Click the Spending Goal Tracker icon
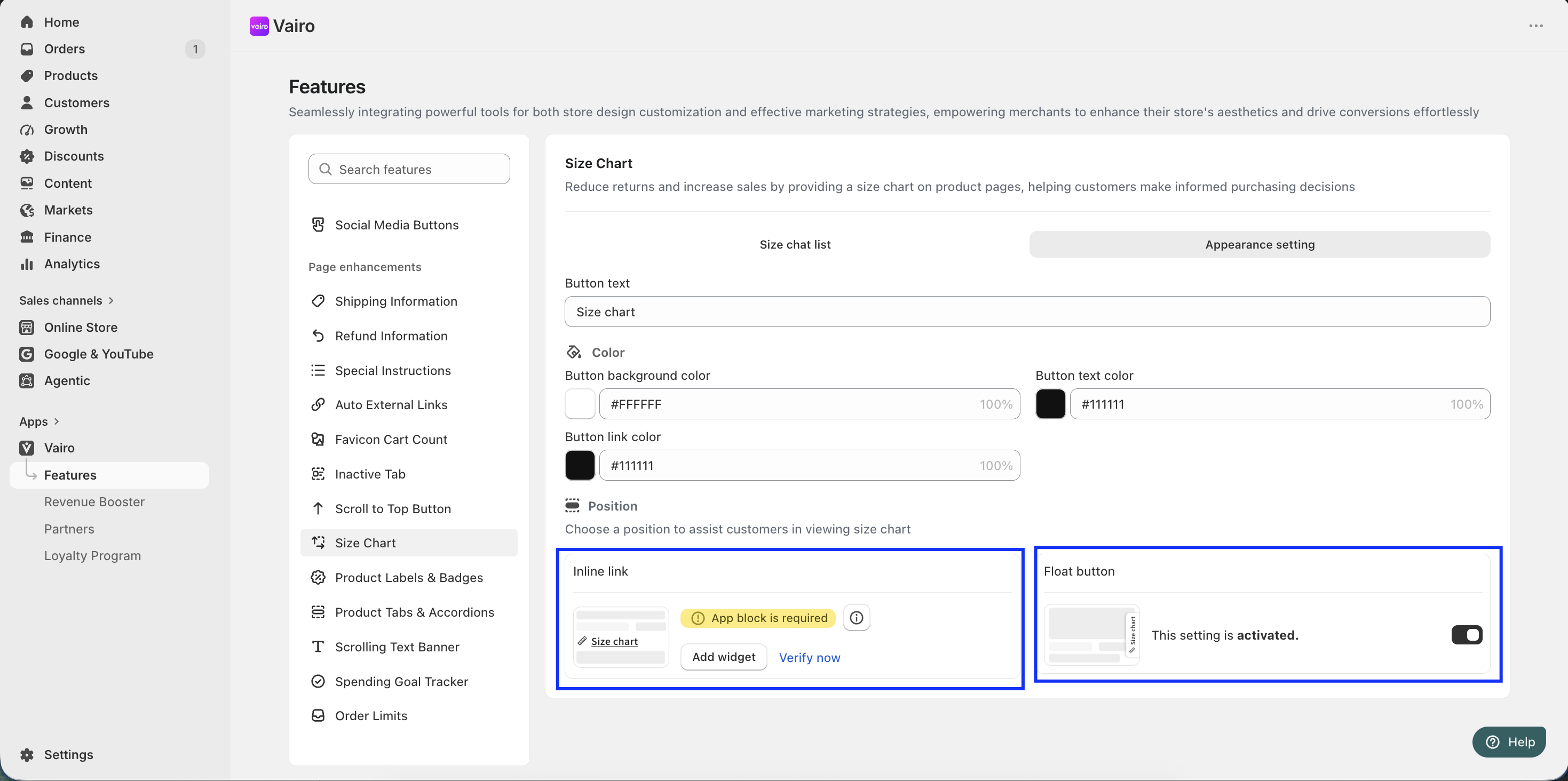 point(318,681)
